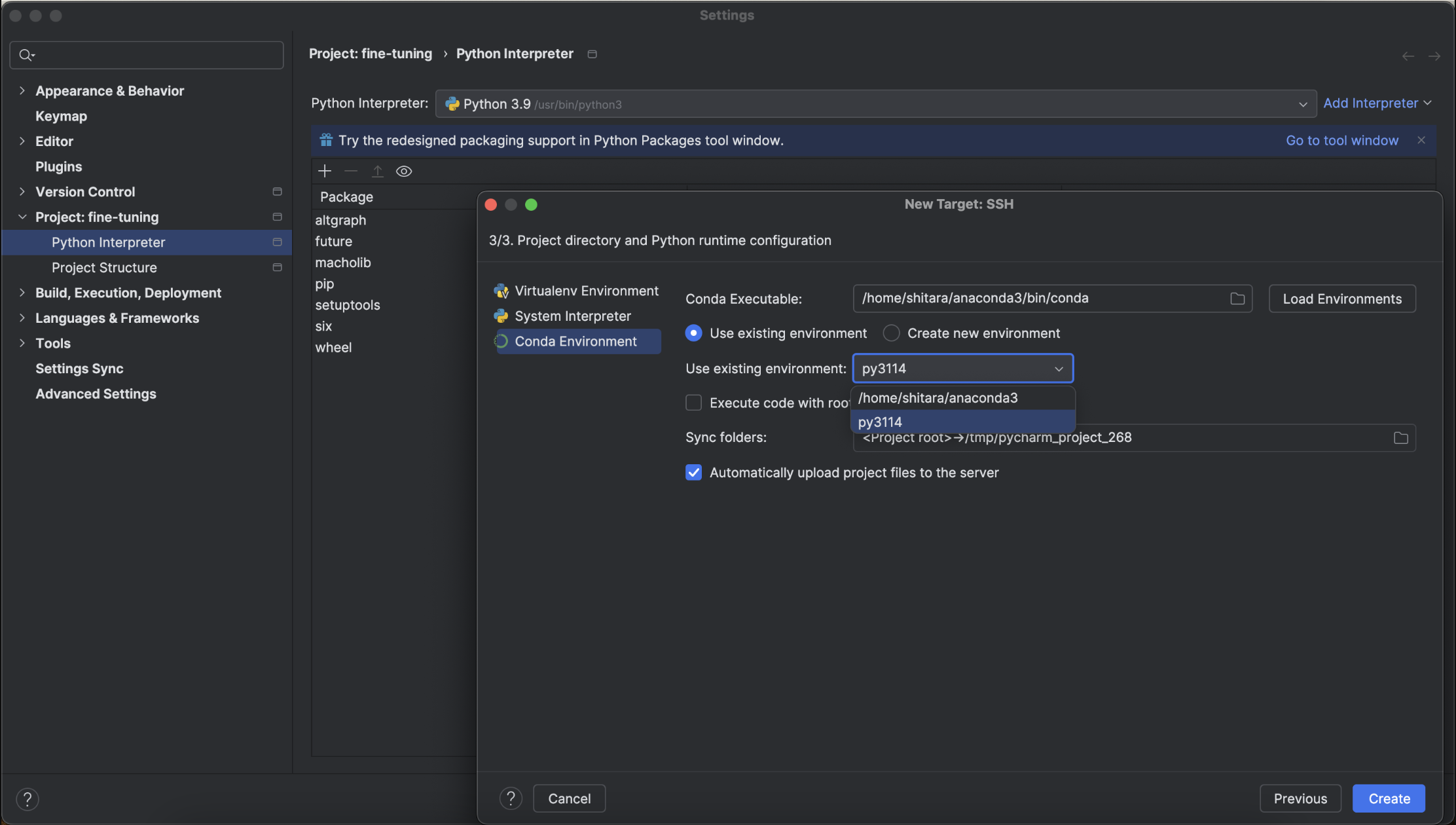The width and height of the screenshot is (1456, 825).
Task: Click the show early releases eye icon
Action: pos(404,171)
